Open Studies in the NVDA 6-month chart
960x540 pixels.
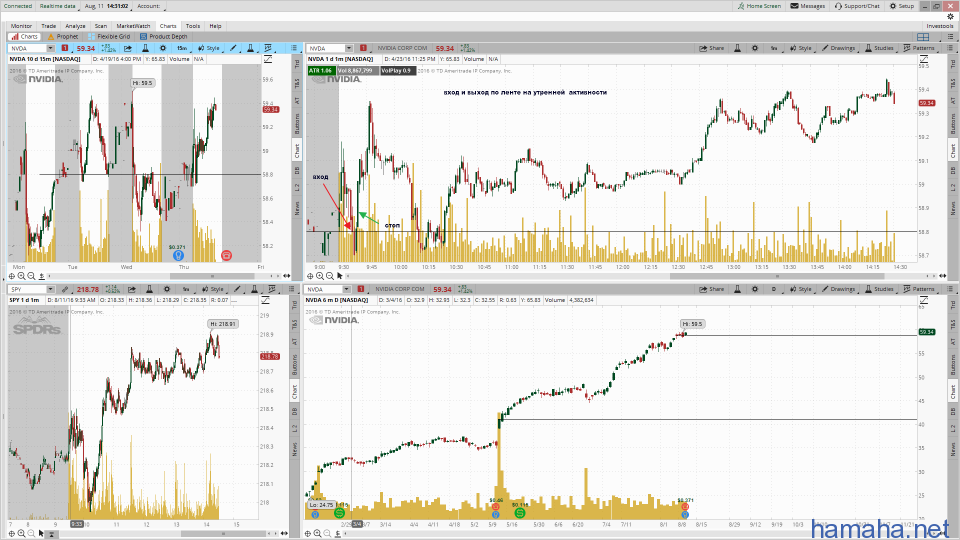[x=879, y=290]
